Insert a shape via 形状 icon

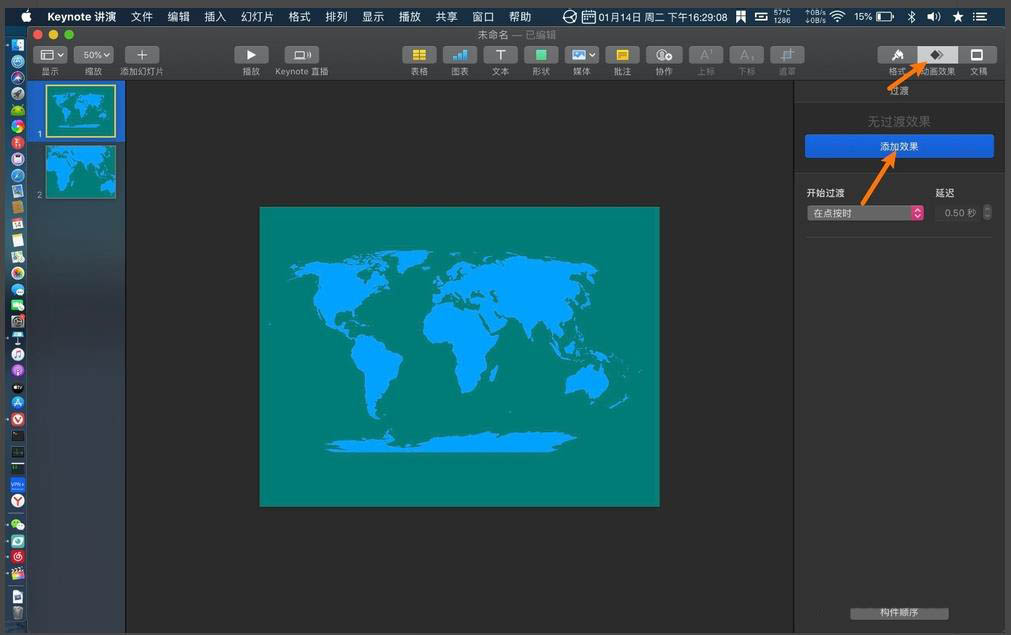tap(541, 55)
